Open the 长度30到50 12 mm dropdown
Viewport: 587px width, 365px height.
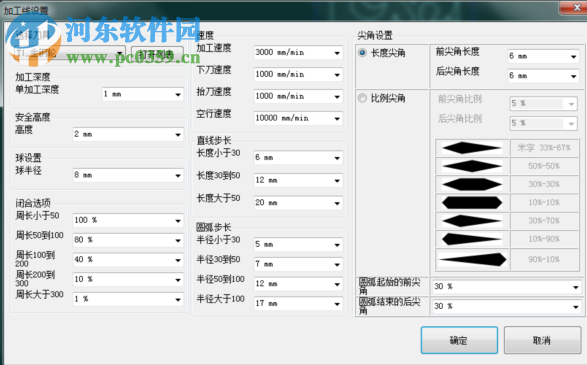(298, 180)
